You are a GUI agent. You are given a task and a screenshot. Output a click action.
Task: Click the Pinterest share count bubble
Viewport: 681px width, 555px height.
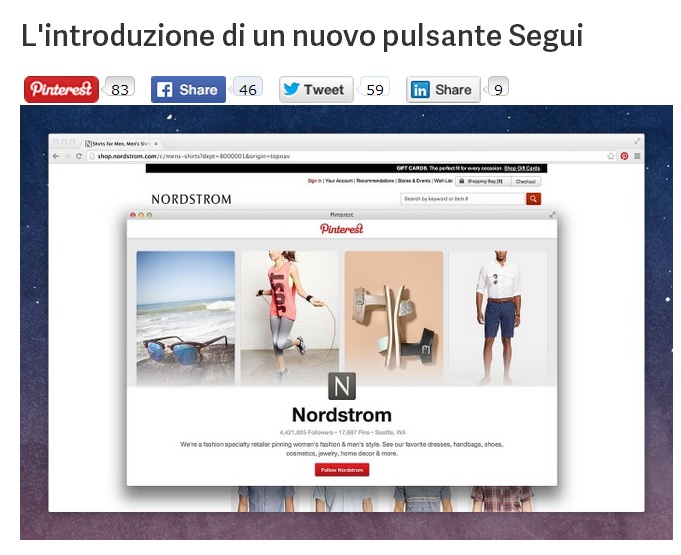point(120,89)
